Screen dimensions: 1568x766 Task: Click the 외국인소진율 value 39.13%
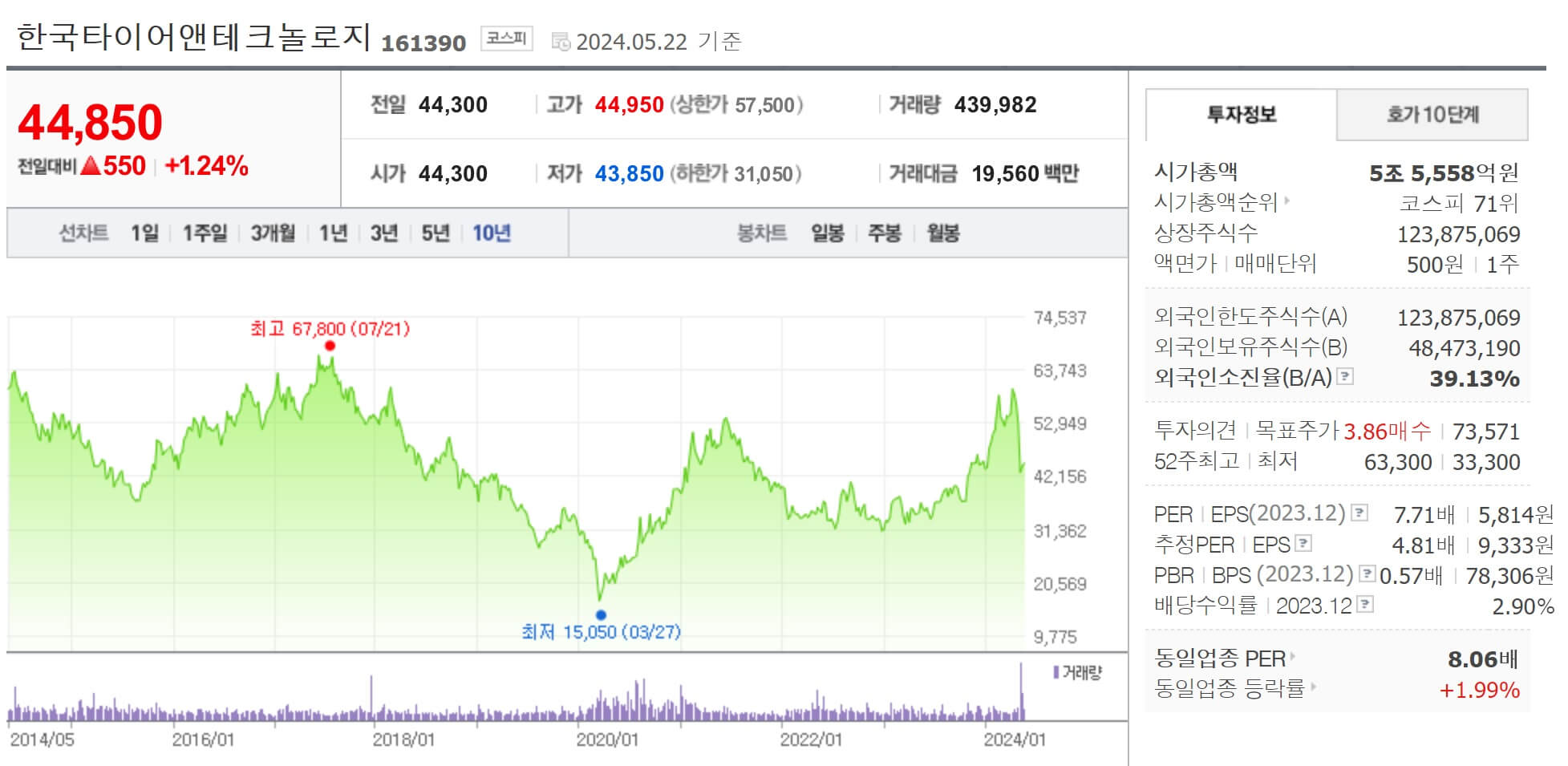coord(1475,379)
